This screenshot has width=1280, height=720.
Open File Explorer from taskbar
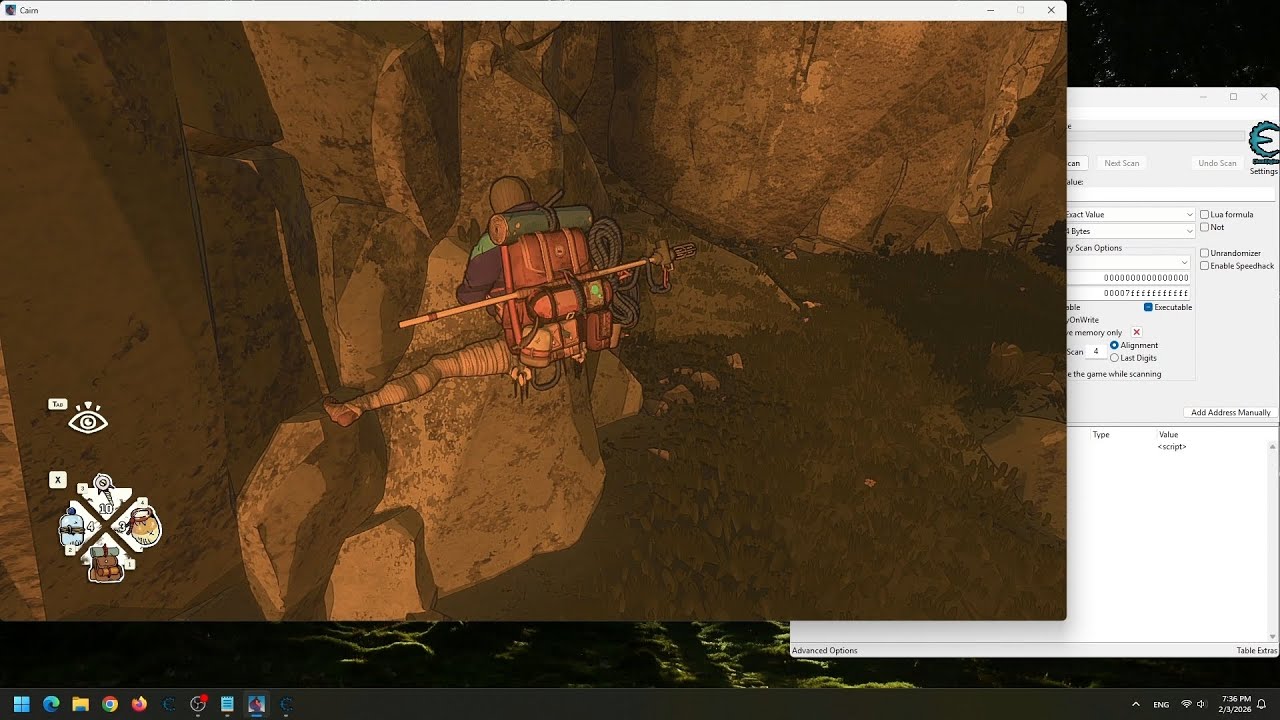point(80,704)
